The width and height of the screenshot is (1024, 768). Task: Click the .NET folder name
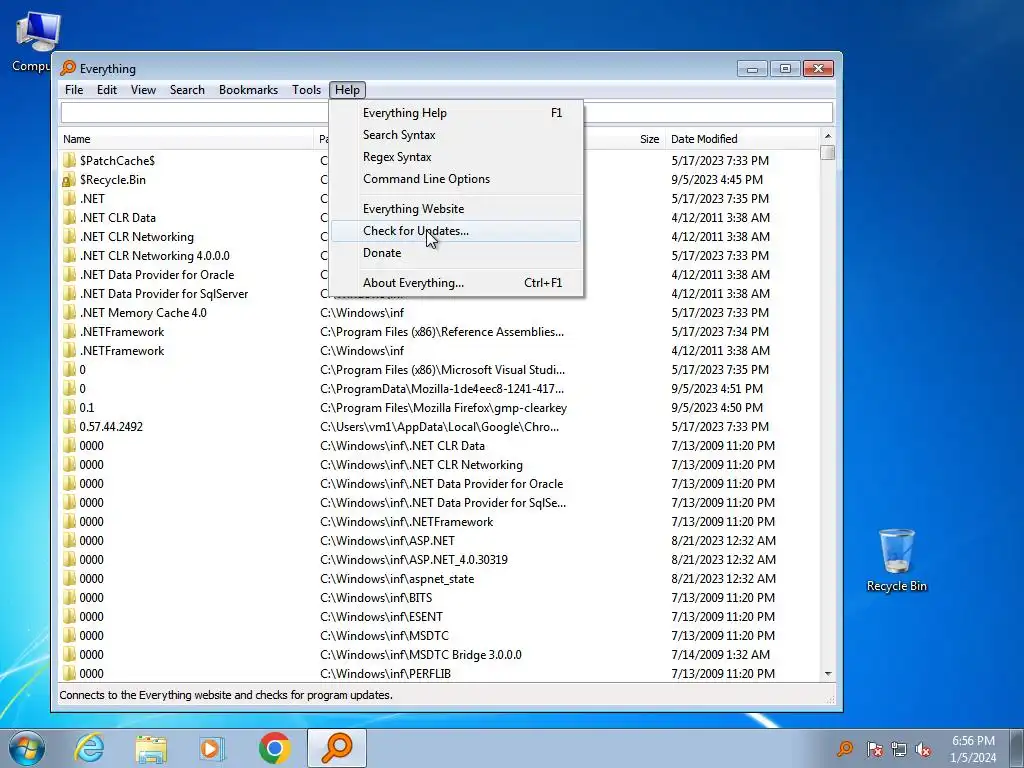pos(92,199)
